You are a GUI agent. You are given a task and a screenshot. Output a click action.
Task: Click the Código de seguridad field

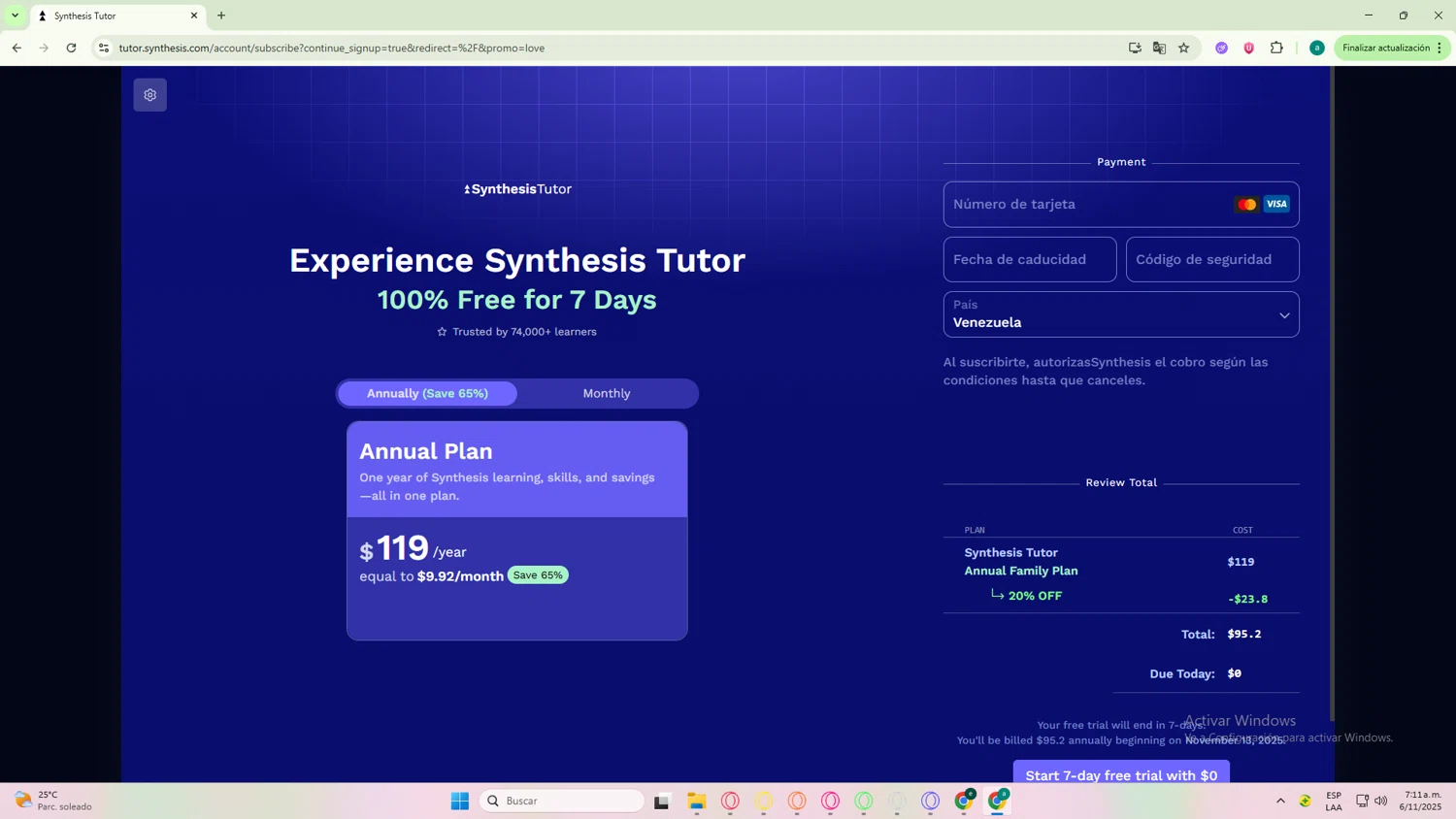pyautogui.click(x=1212, y=260)
